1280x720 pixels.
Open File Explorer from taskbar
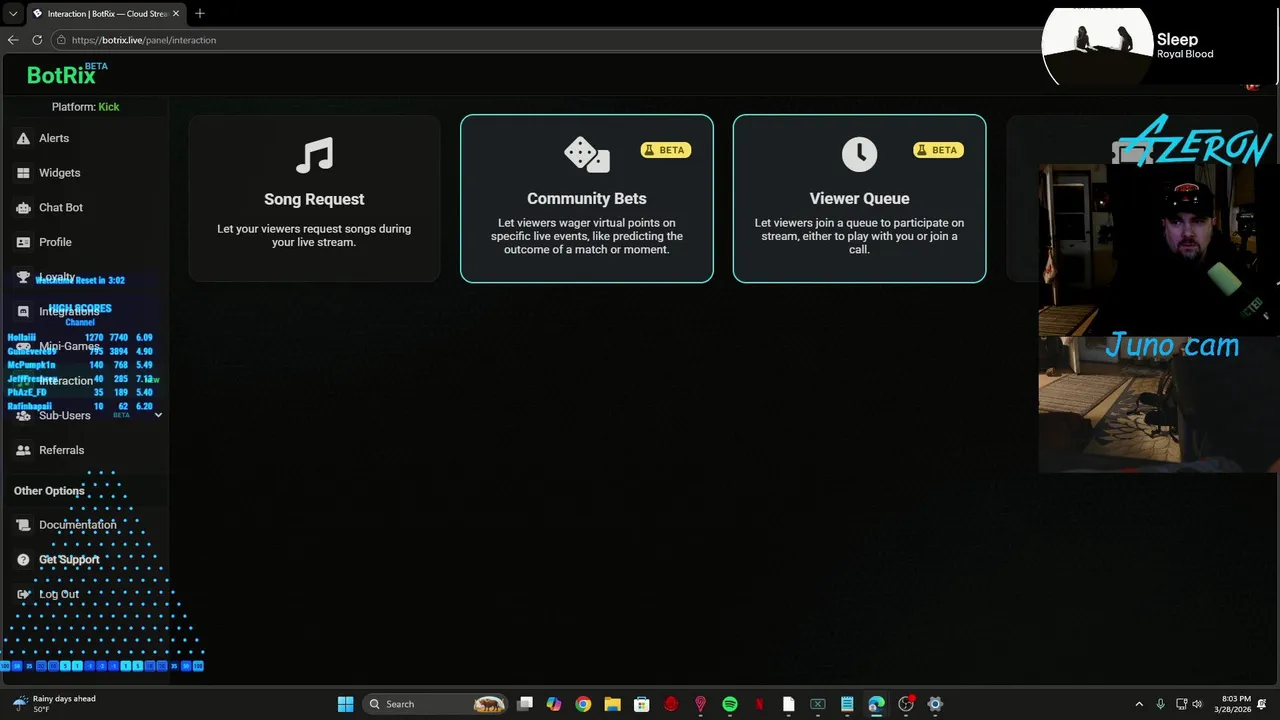point(612,704)
